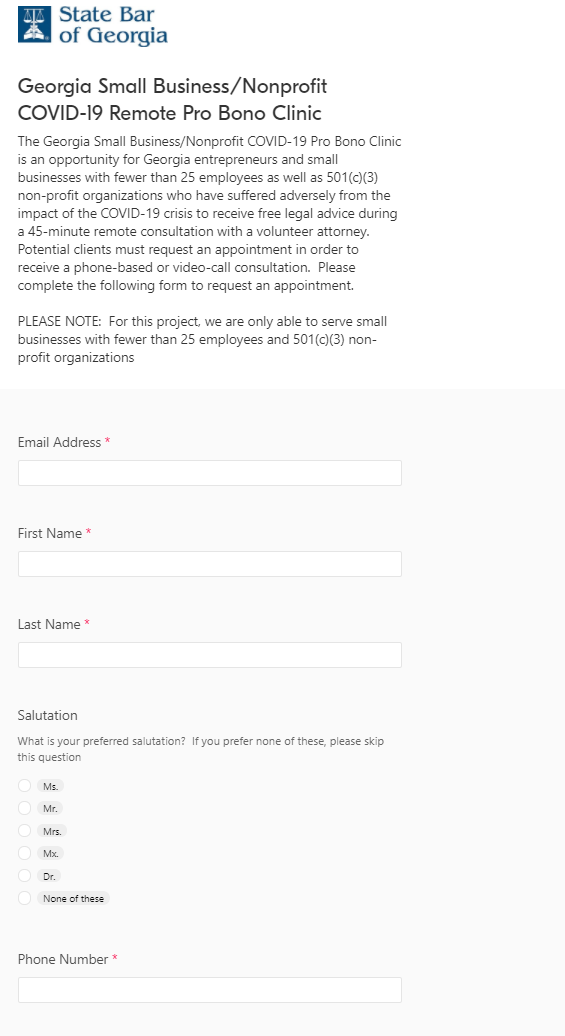The height and width of the screenshot is (1036, 565).
Task: Click the First Name field label
Action: [x=50, y=533]
